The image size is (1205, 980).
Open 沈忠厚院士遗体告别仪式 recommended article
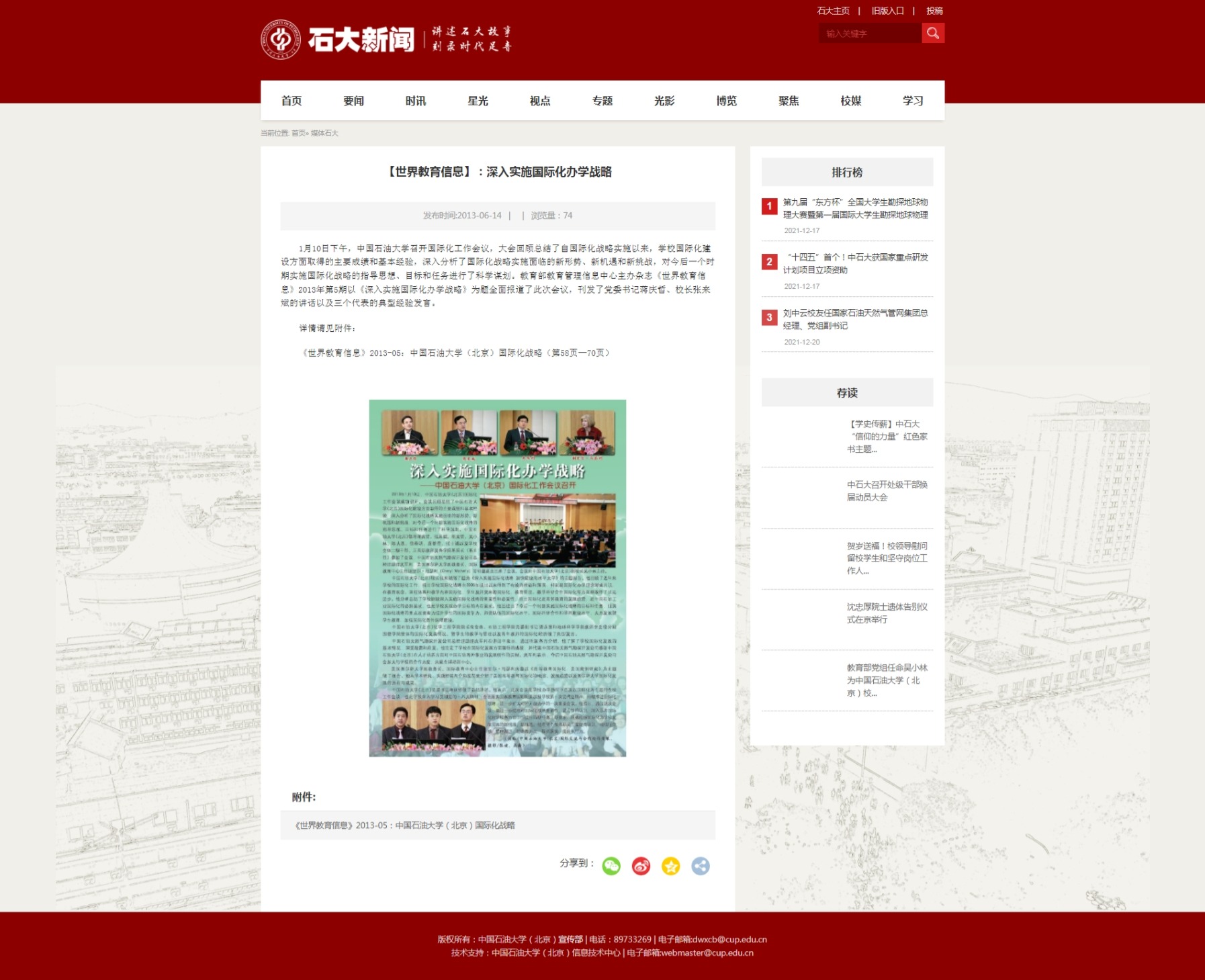pyautogui.click(x=887, y=613)
